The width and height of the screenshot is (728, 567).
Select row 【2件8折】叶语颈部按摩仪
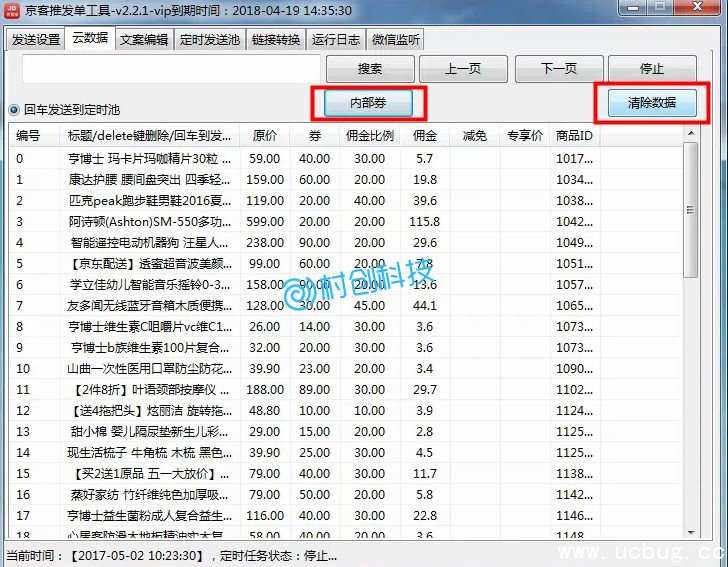tap(346, 390)
